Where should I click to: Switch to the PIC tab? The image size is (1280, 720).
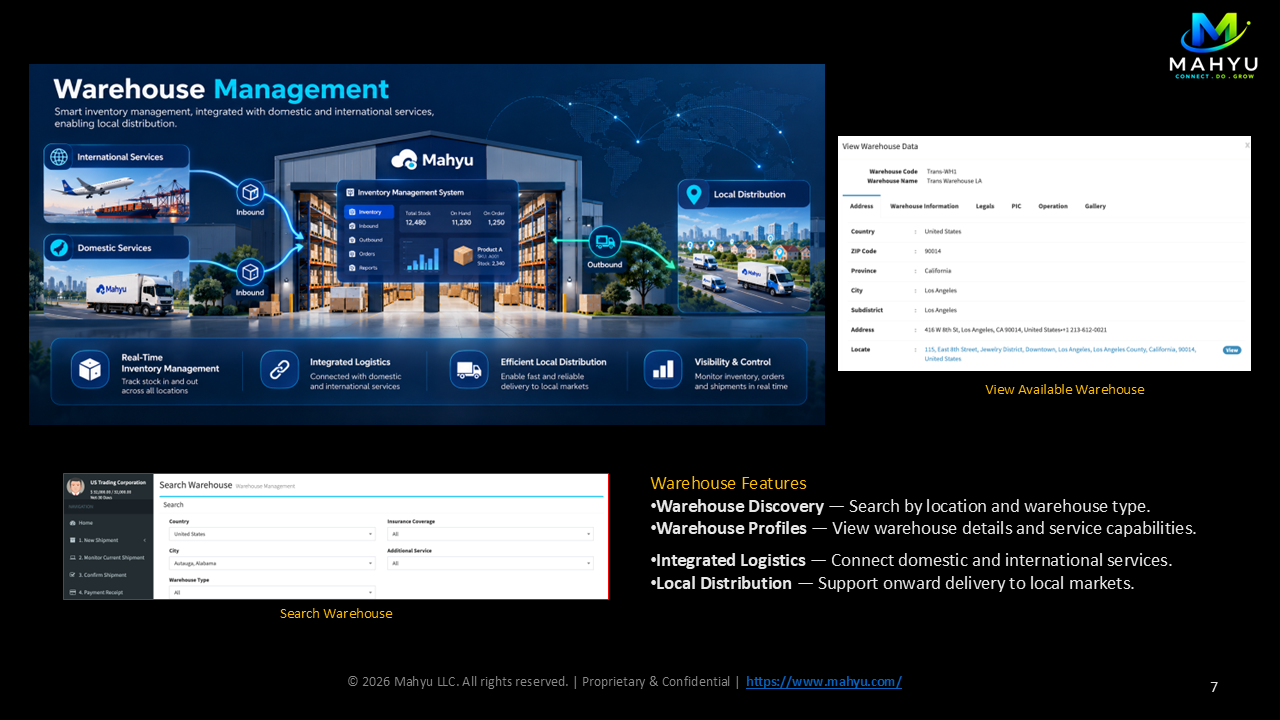(1016, 206)
